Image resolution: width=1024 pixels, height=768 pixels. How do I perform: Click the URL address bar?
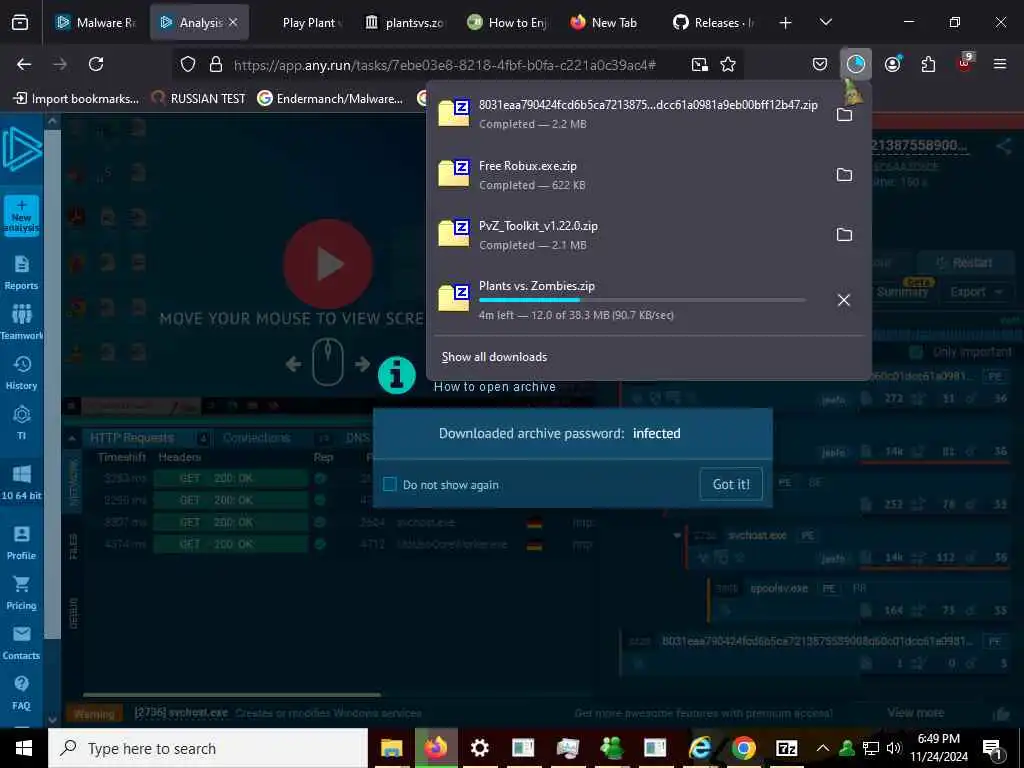click(x=444, y=65)
